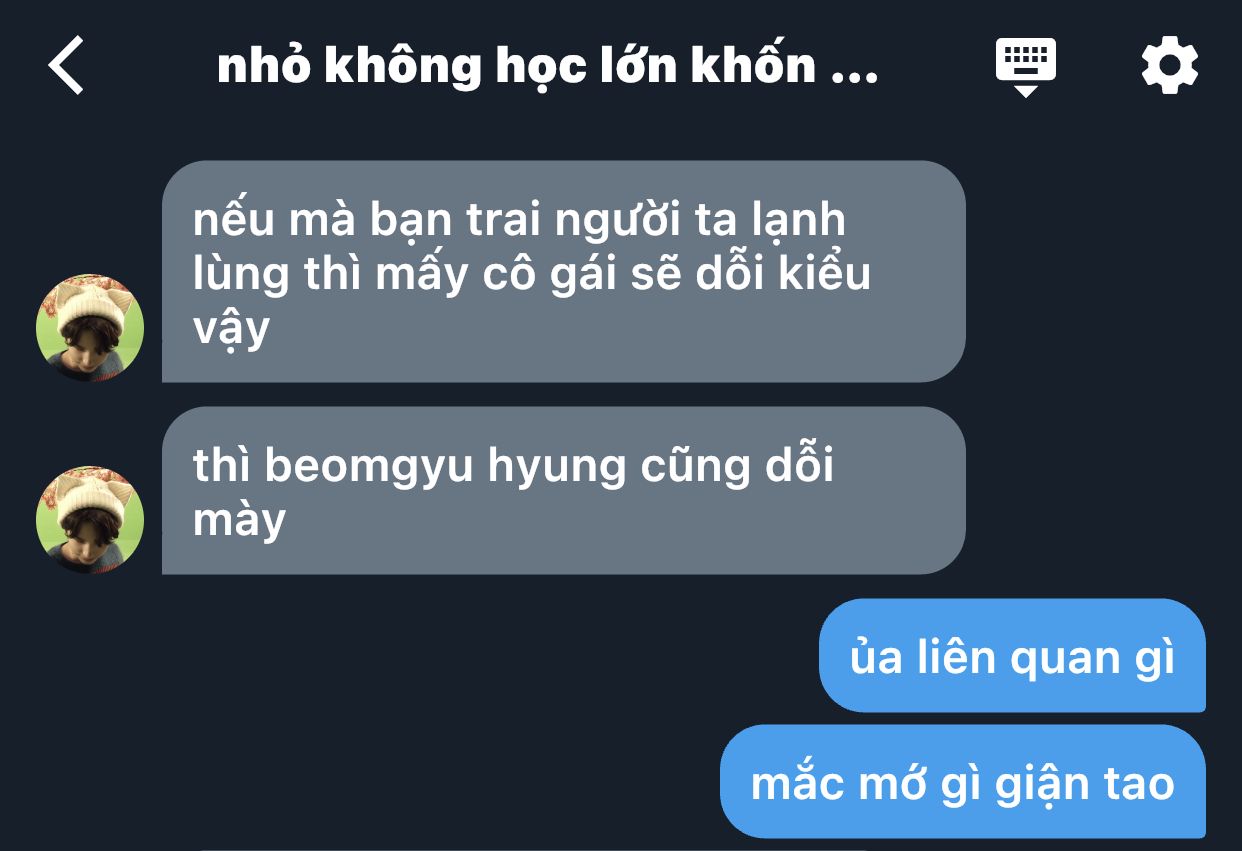The width and height of the screenshot is (1242, 851).
Task: Select the 'nếu mà bạn trai người ta lạnh' bubble
Action: point(563,272)
